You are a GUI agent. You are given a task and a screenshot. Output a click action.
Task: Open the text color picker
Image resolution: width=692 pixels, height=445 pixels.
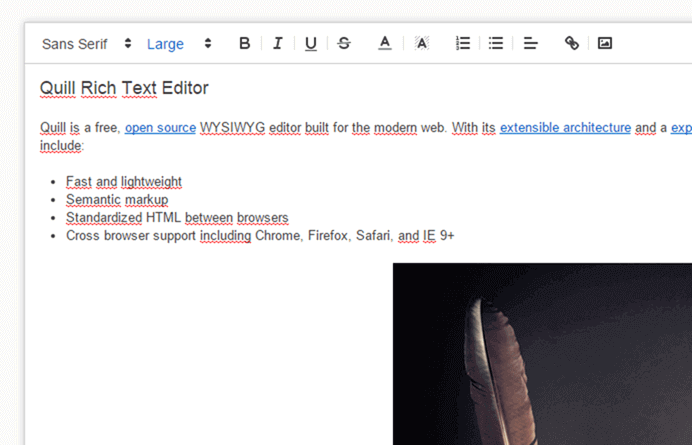[x=385, y=43]
